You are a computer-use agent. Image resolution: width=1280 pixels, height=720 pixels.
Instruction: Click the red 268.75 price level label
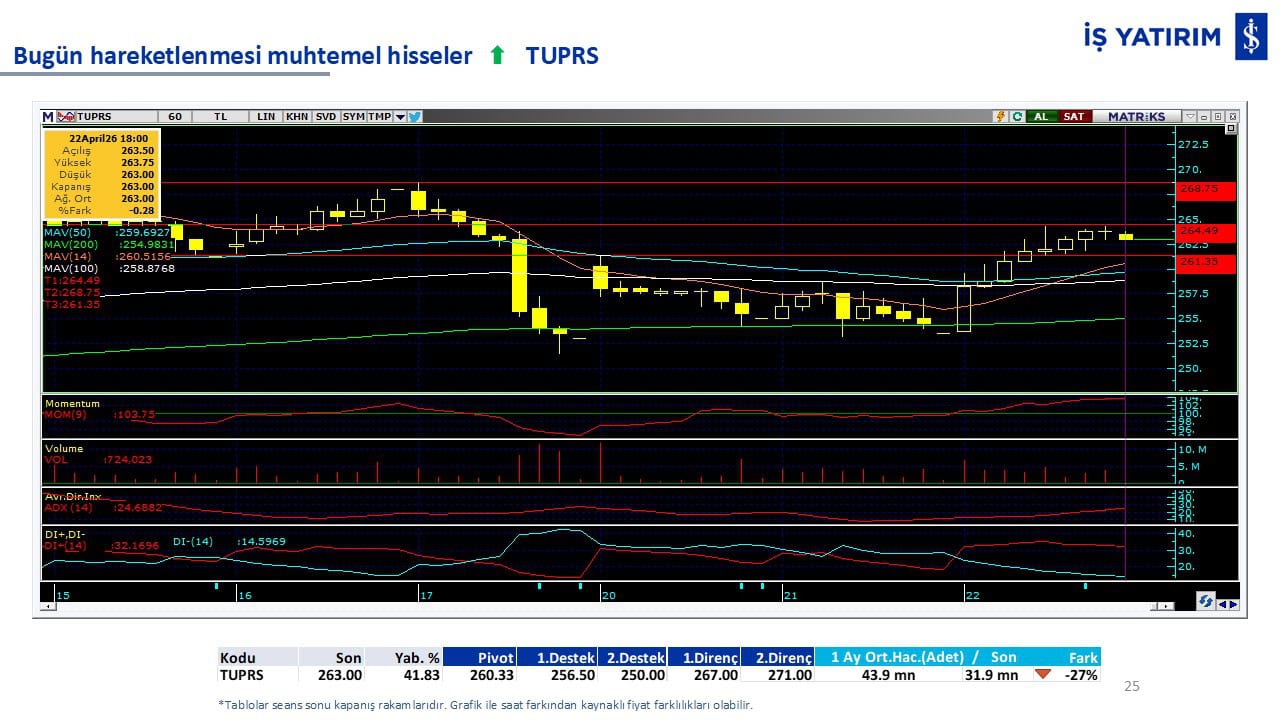(x=1206, y=189)
